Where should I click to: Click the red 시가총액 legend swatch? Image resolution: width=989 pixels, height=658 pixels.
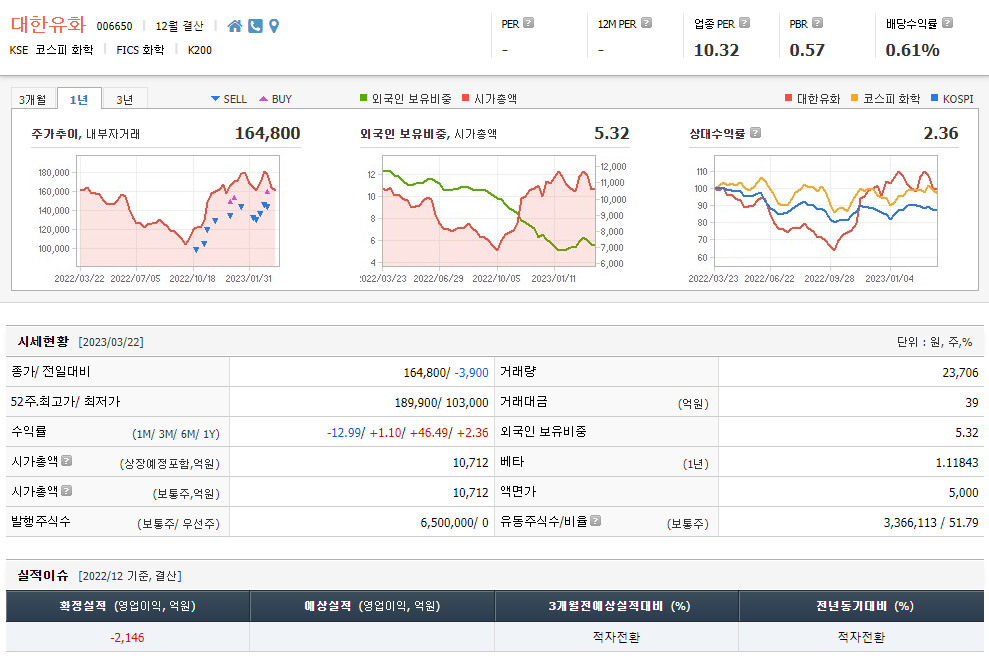click(x=465, y=98)
